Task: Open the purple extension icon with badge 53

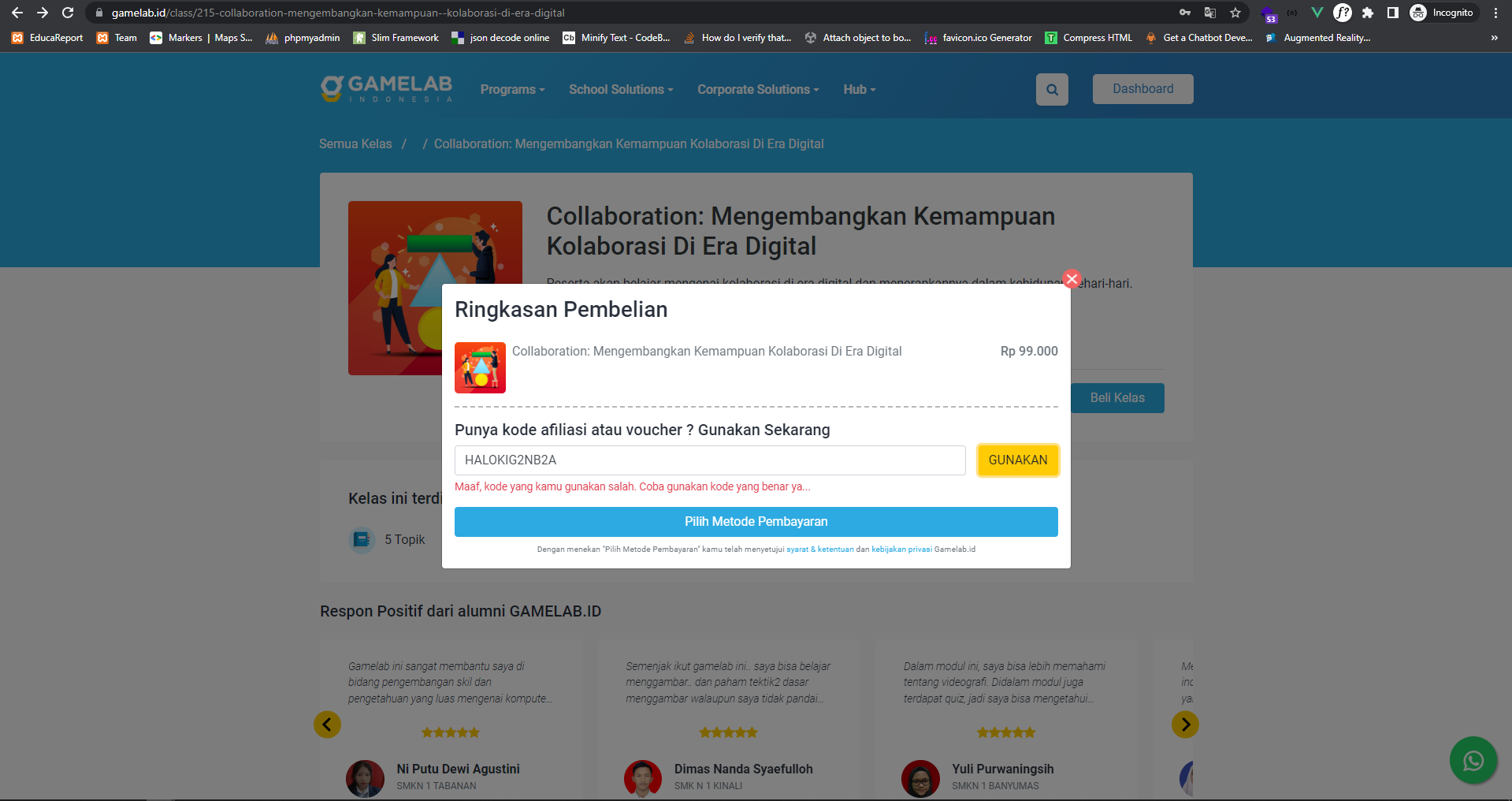Action: pyautogui.click(x=1269, y=13)
